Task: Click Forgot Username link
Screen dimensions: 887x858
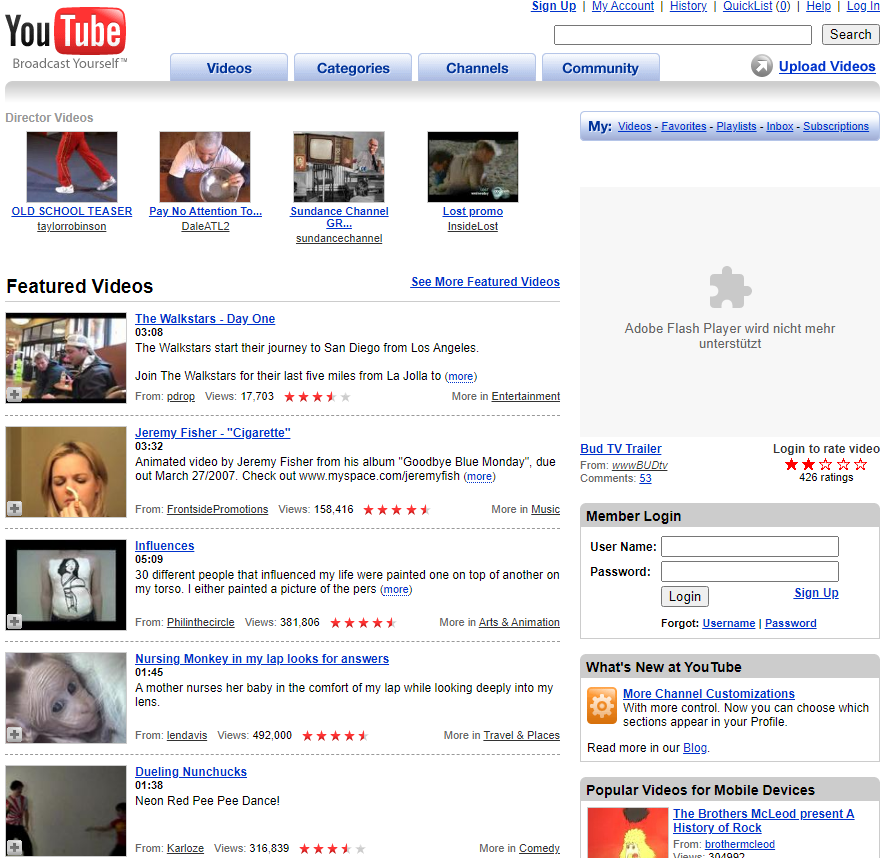Action: point(729,623)
